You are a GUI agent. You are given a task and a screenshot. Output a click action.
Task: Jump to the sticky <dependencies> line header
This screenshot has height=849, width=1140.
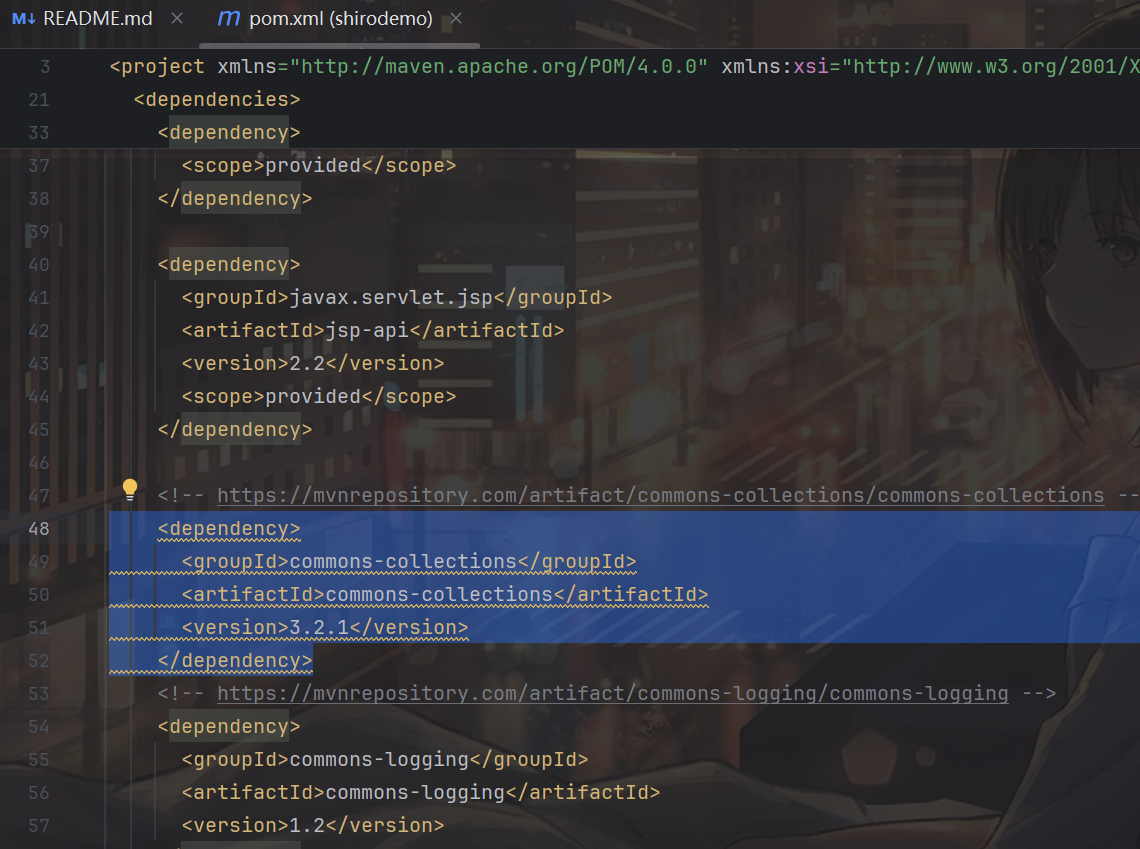pyautogui.click(x=216, y=100)
